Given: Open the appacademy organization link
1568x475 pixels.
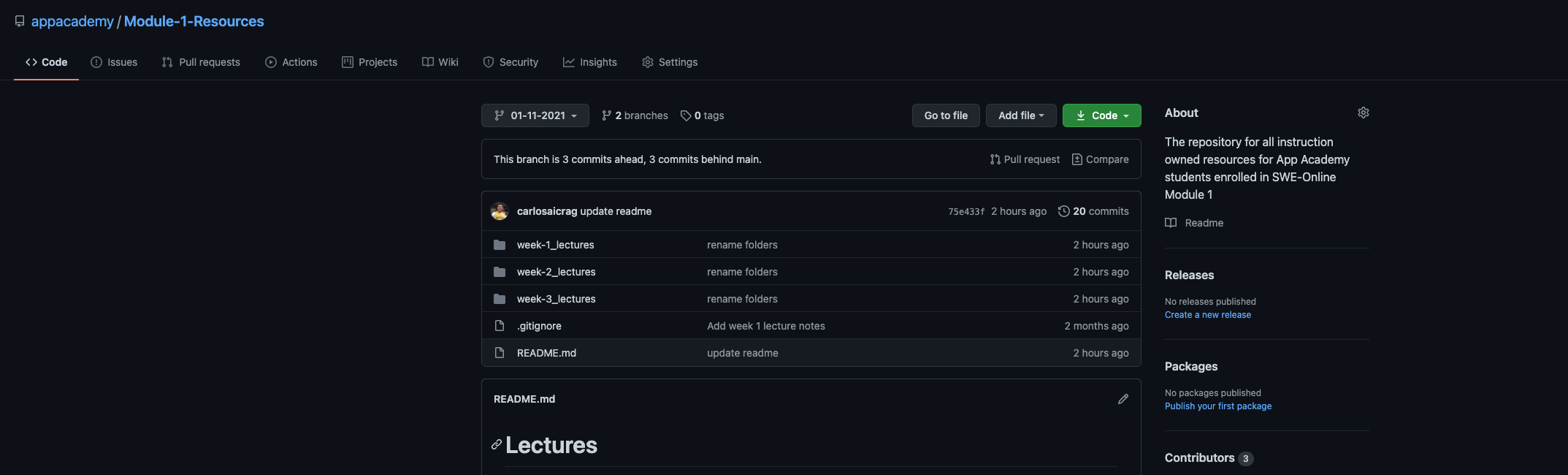Looking at the screenshot, I should coord(72,21).
